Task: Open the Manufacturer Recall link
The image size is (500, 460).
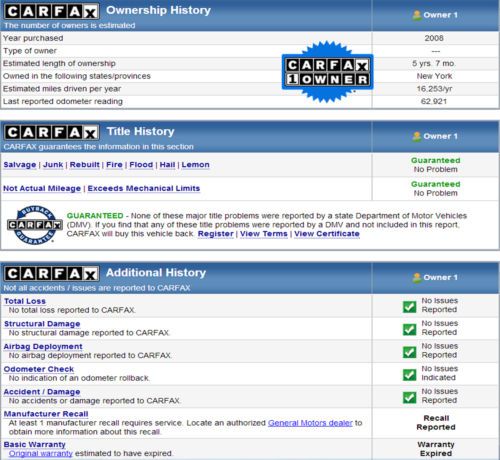Action: tap(46, 414)
